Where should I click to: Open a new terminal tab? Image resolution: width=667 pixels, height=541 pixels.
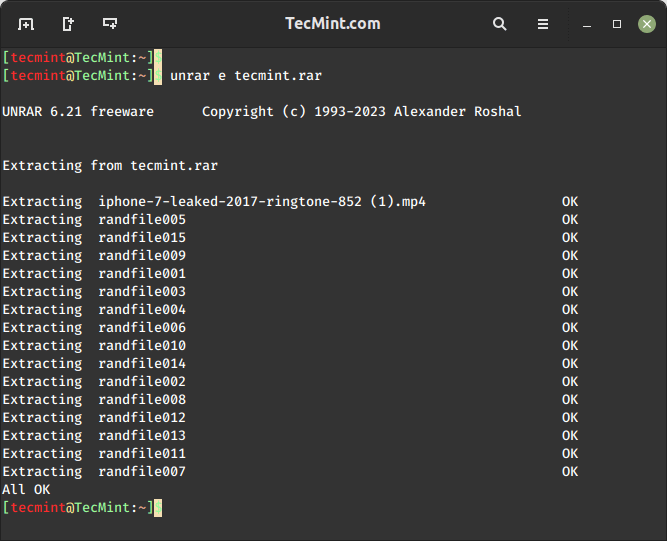[x=26, y=24]
